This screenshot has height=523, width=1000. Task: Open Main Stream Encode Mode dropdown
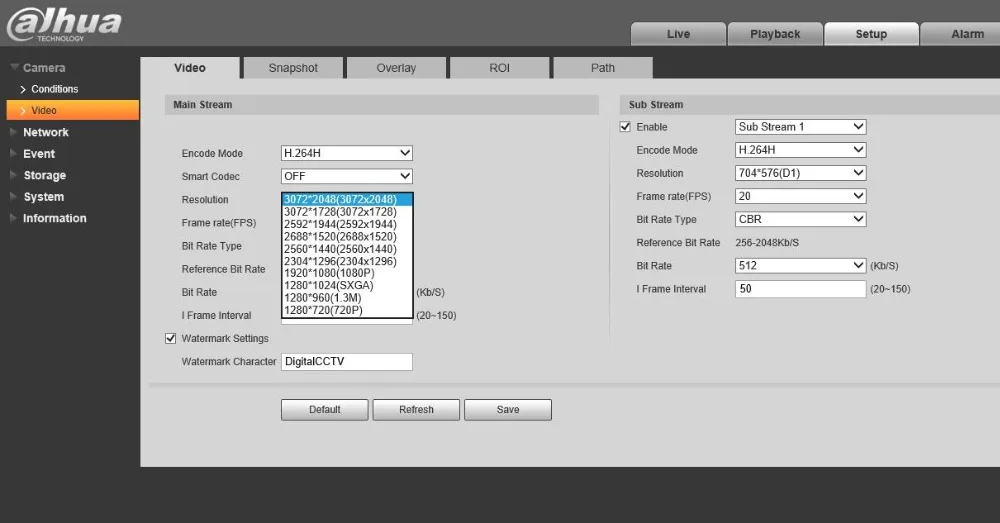click(x=347, y=153)
